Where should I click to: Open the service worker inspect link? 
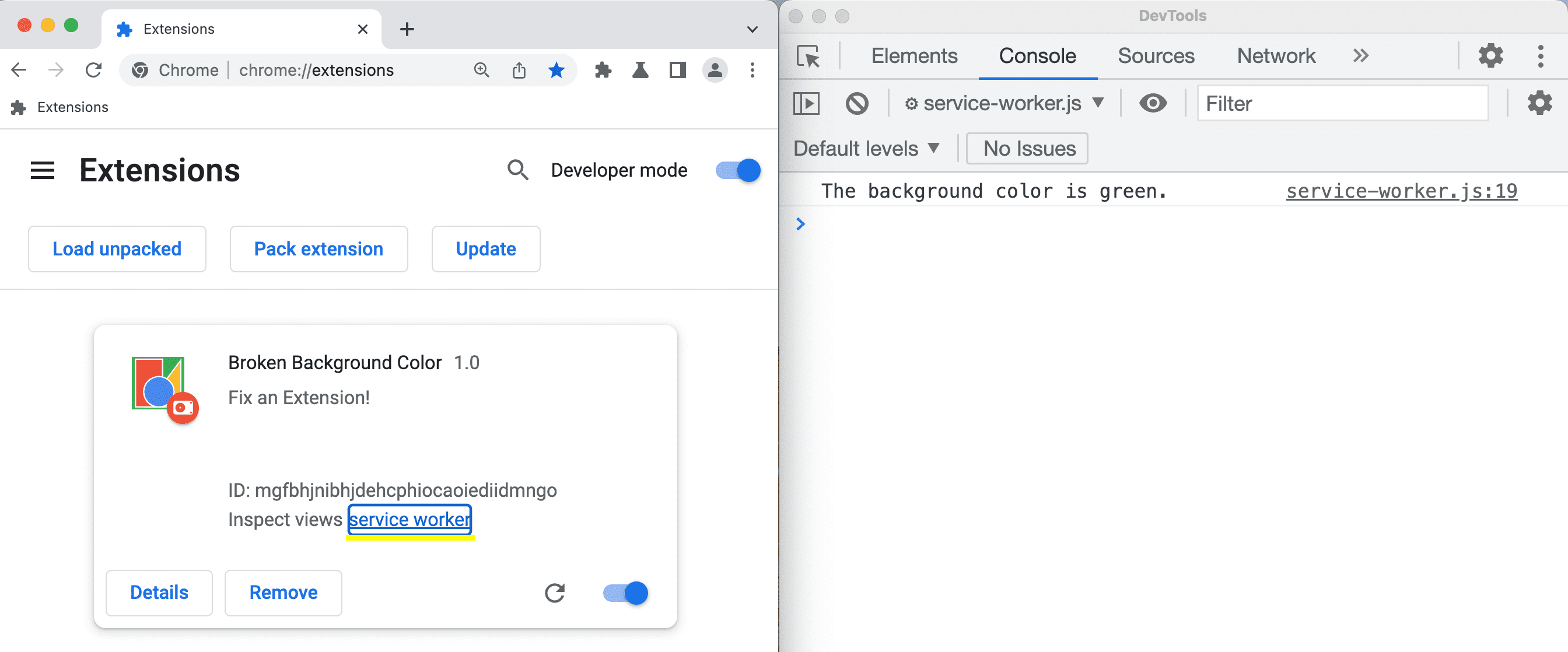[x=410, y=519]
